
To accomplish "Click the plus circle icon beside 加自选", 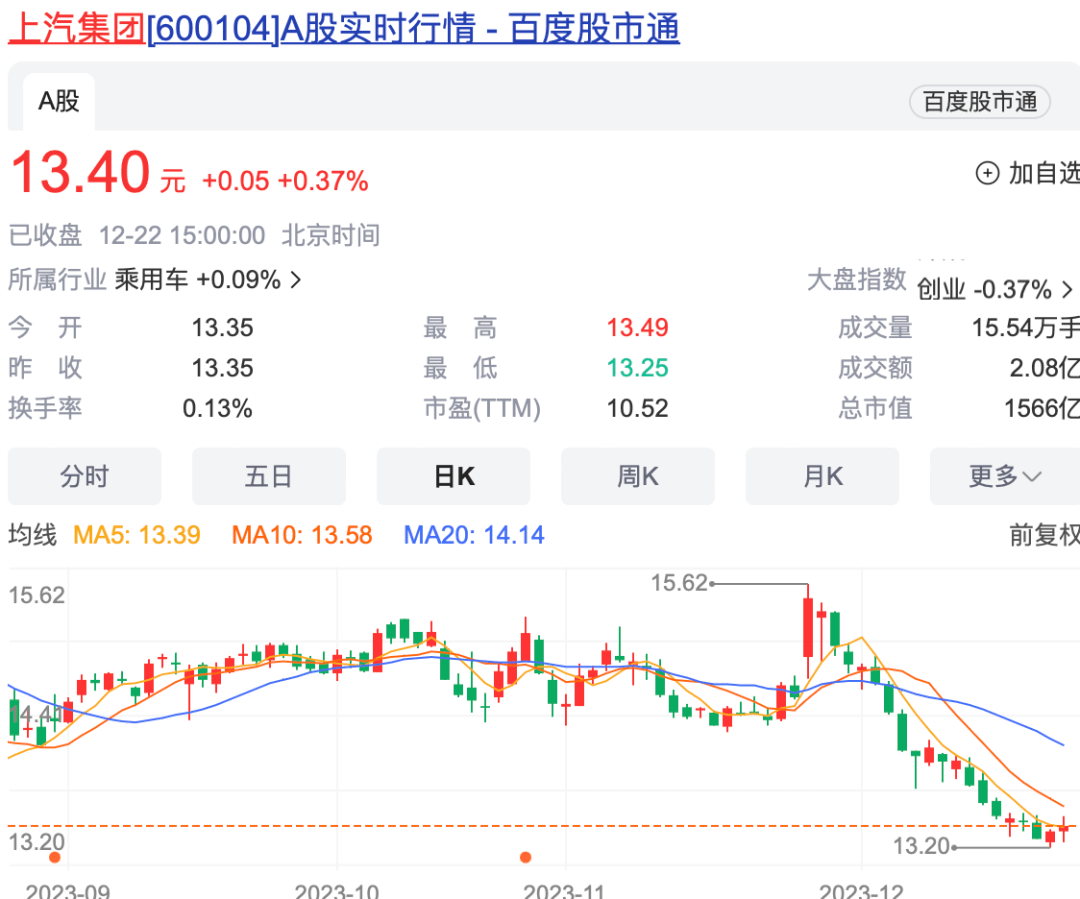I will click(987, 173).
